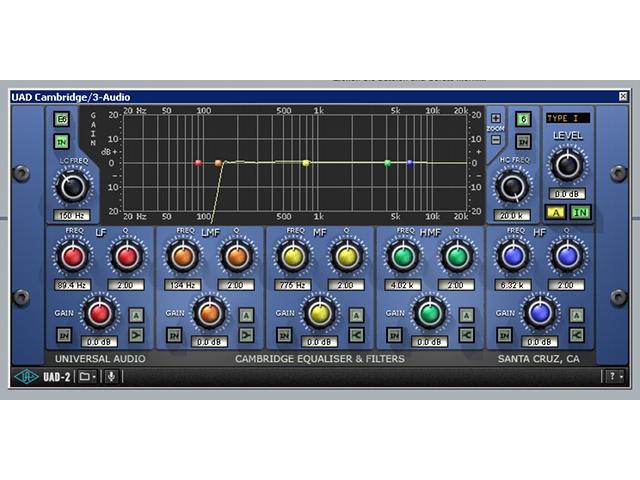
Task: Click the HMF band A button
Action: click(x=467, y=315)
